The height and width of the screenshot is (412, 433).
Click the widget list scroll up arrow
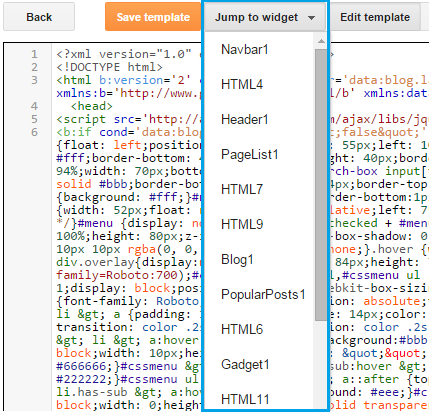coord(321,41)
